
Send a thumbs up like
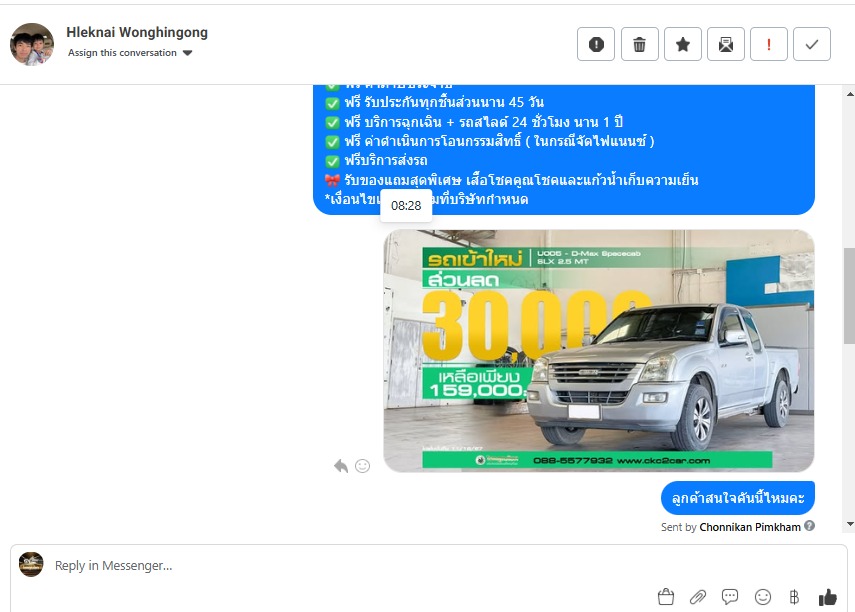[x=827, y=597]
